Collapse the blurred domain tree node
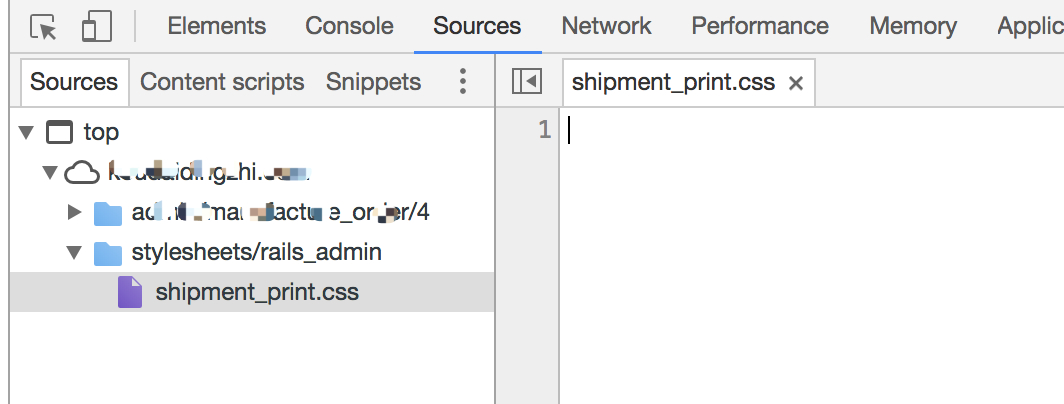Viewport: 1064px width, 404px height. point(50,172)
